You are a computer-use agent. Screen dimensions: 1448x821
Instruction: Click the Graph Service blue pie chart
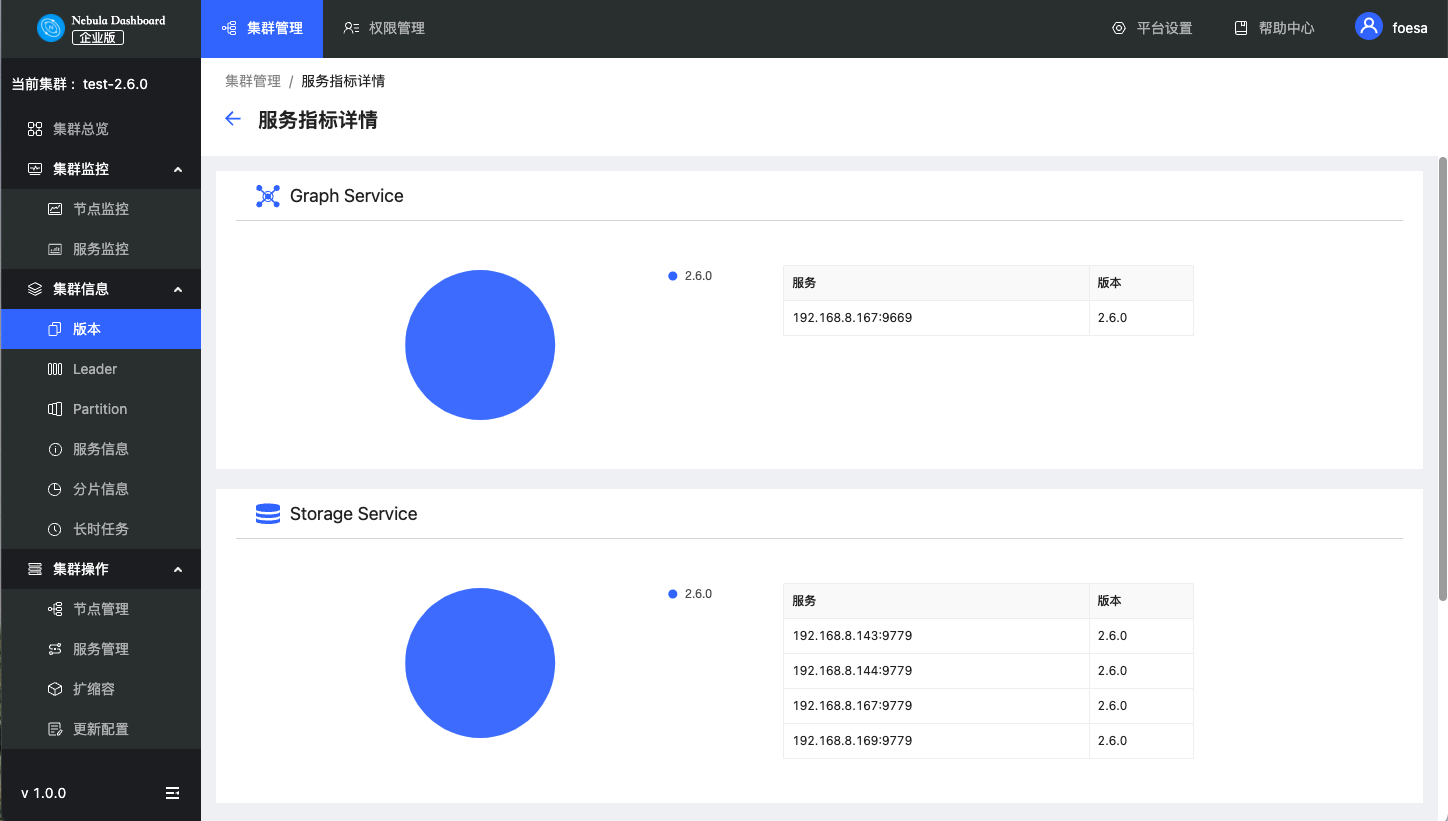[x=480, y=345]
